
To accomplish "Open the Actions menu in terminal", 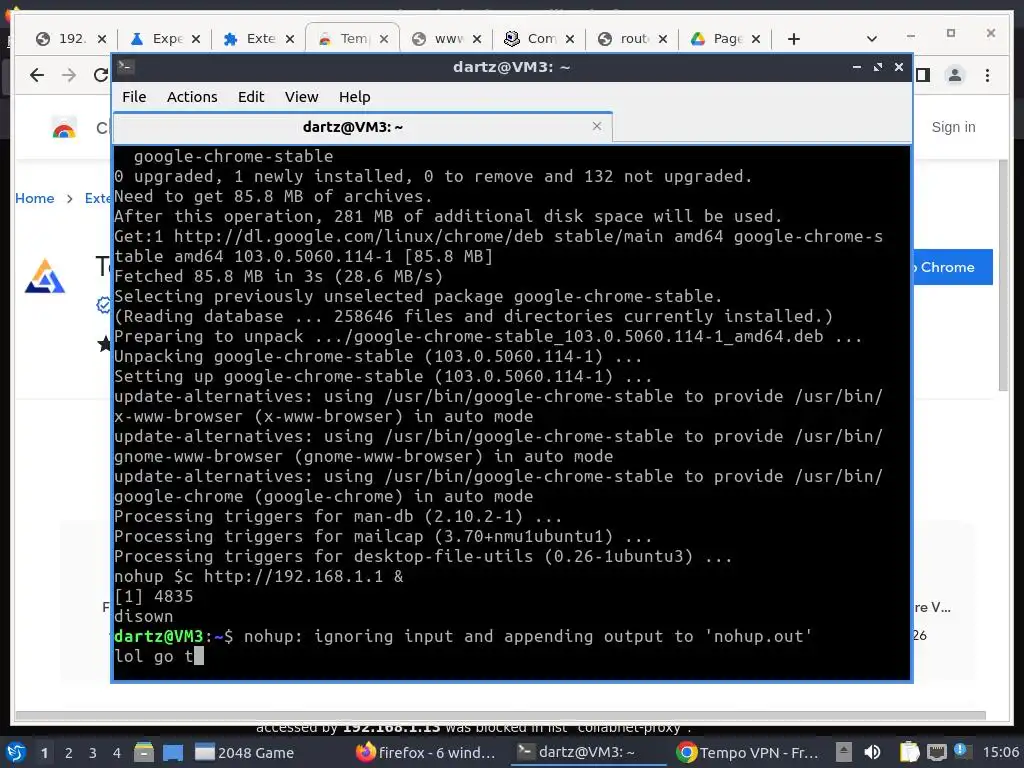I will (192, 97).
